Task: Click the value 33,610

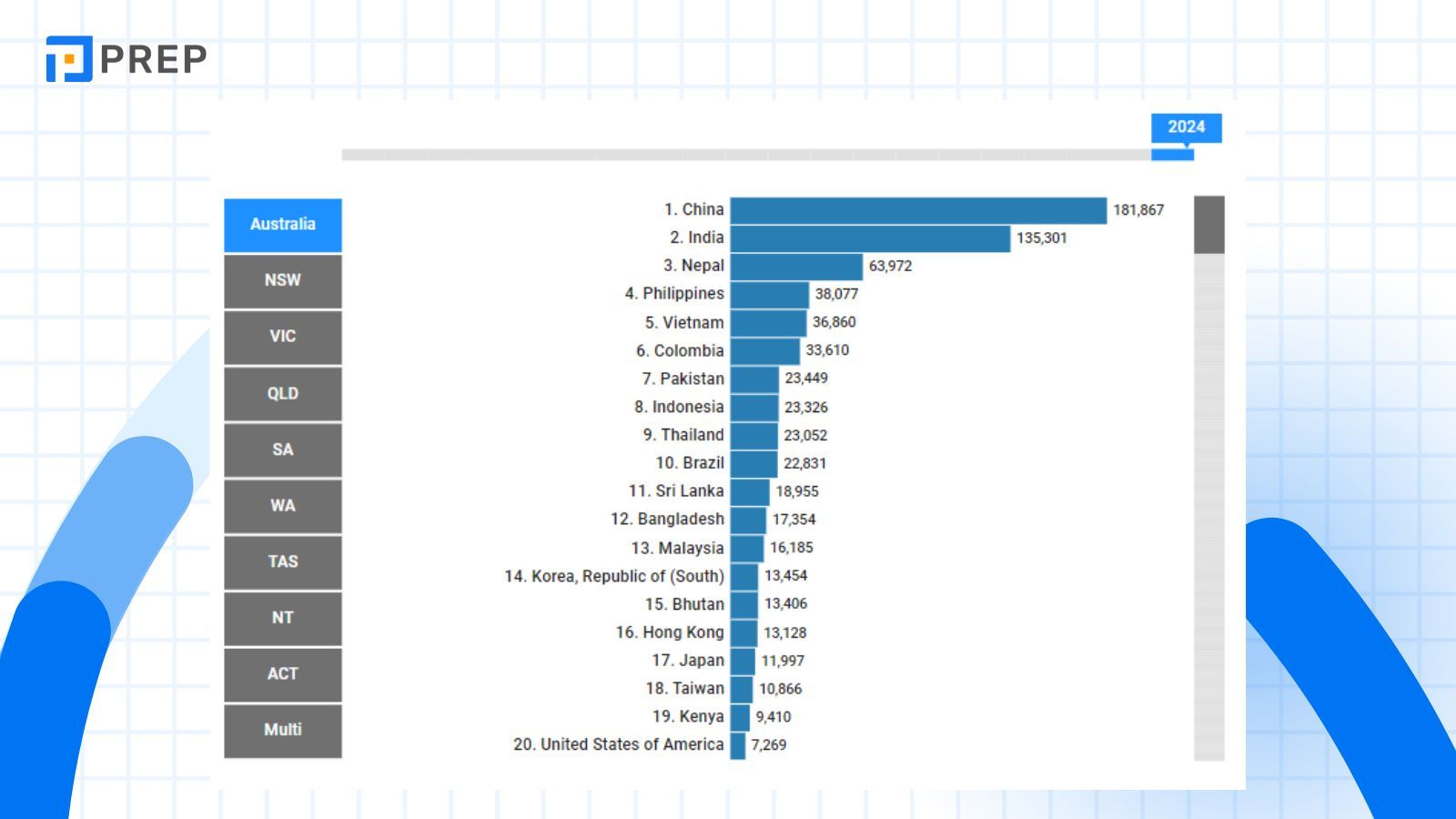Action: tap(827, 350)
